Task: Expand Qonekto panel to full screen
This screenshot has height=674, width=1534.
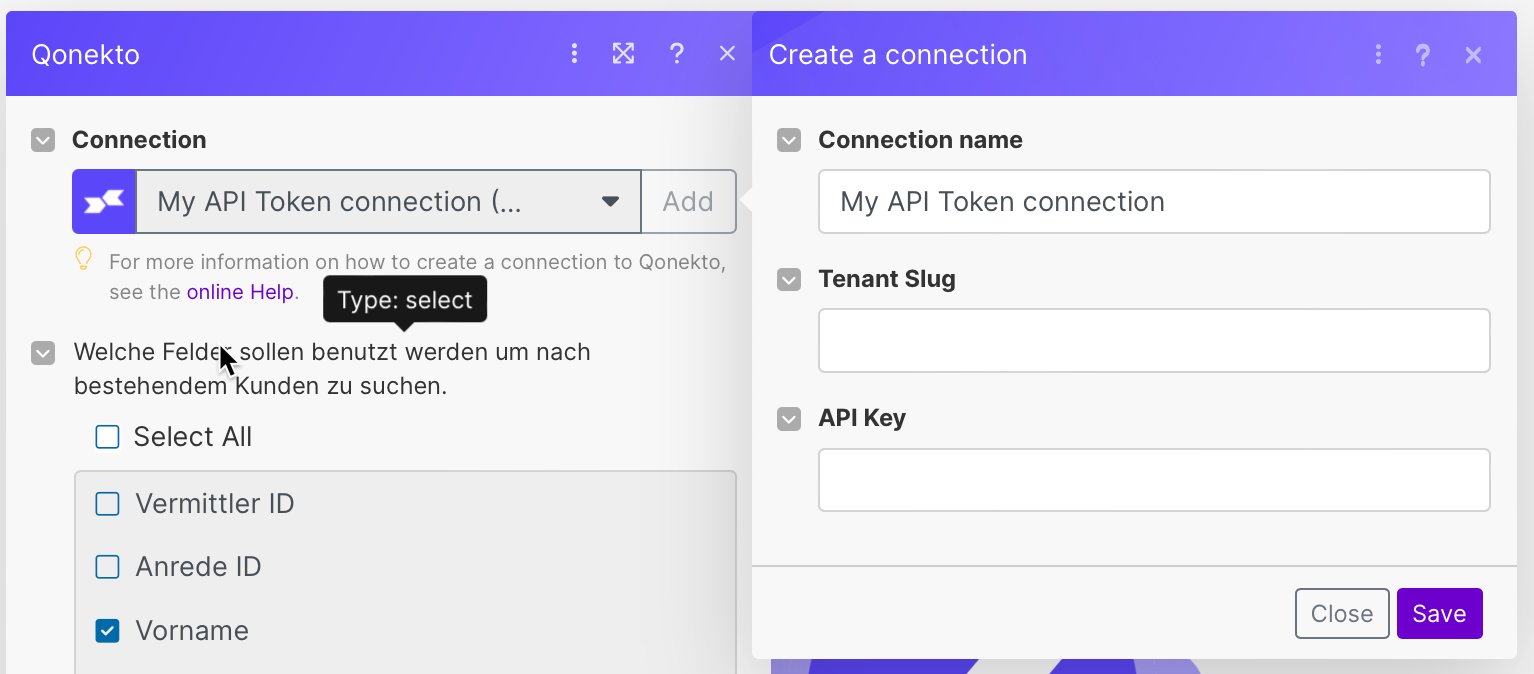Action: click(624, 53)
